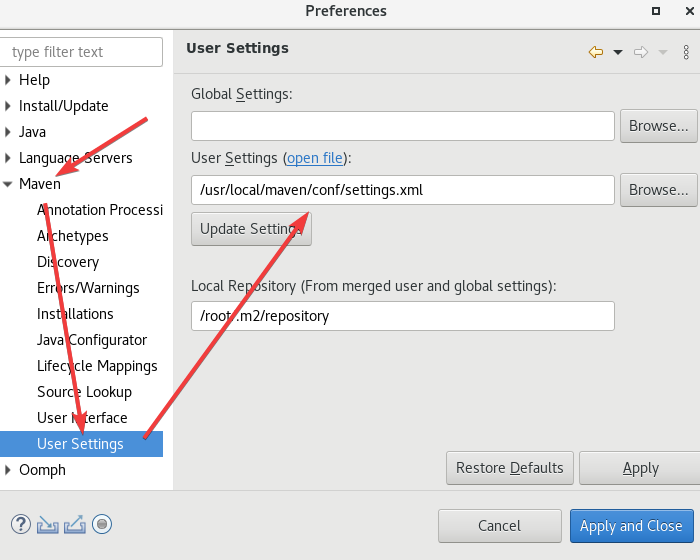Screen dimensions: 700x560
Task: Go back using the yellow Back arrow
Action: 596,52
